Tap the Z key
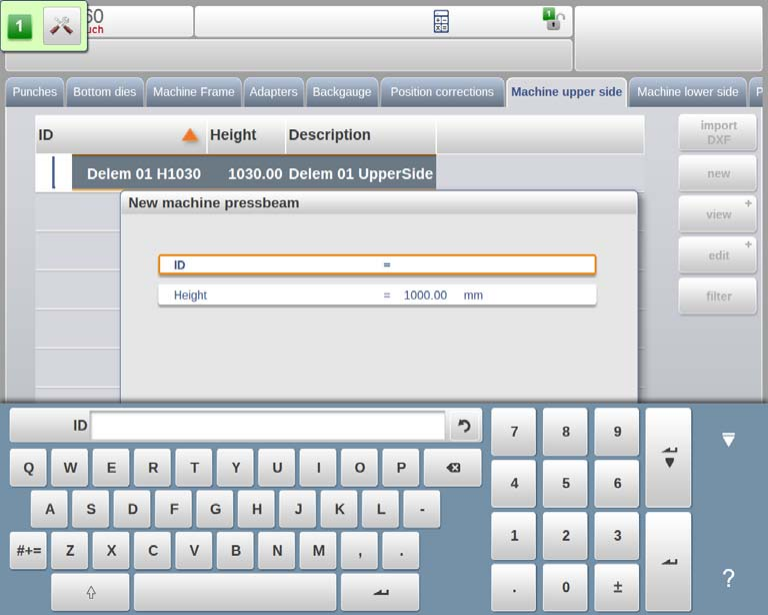 coord(70,551)
